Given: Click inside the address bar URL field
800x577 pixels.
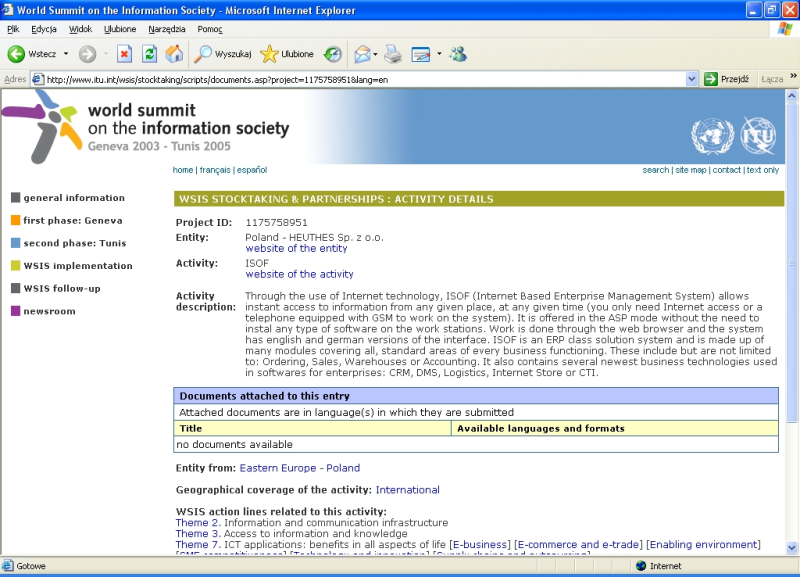Looking at the screenshot, I should click(x=360, y=79).
